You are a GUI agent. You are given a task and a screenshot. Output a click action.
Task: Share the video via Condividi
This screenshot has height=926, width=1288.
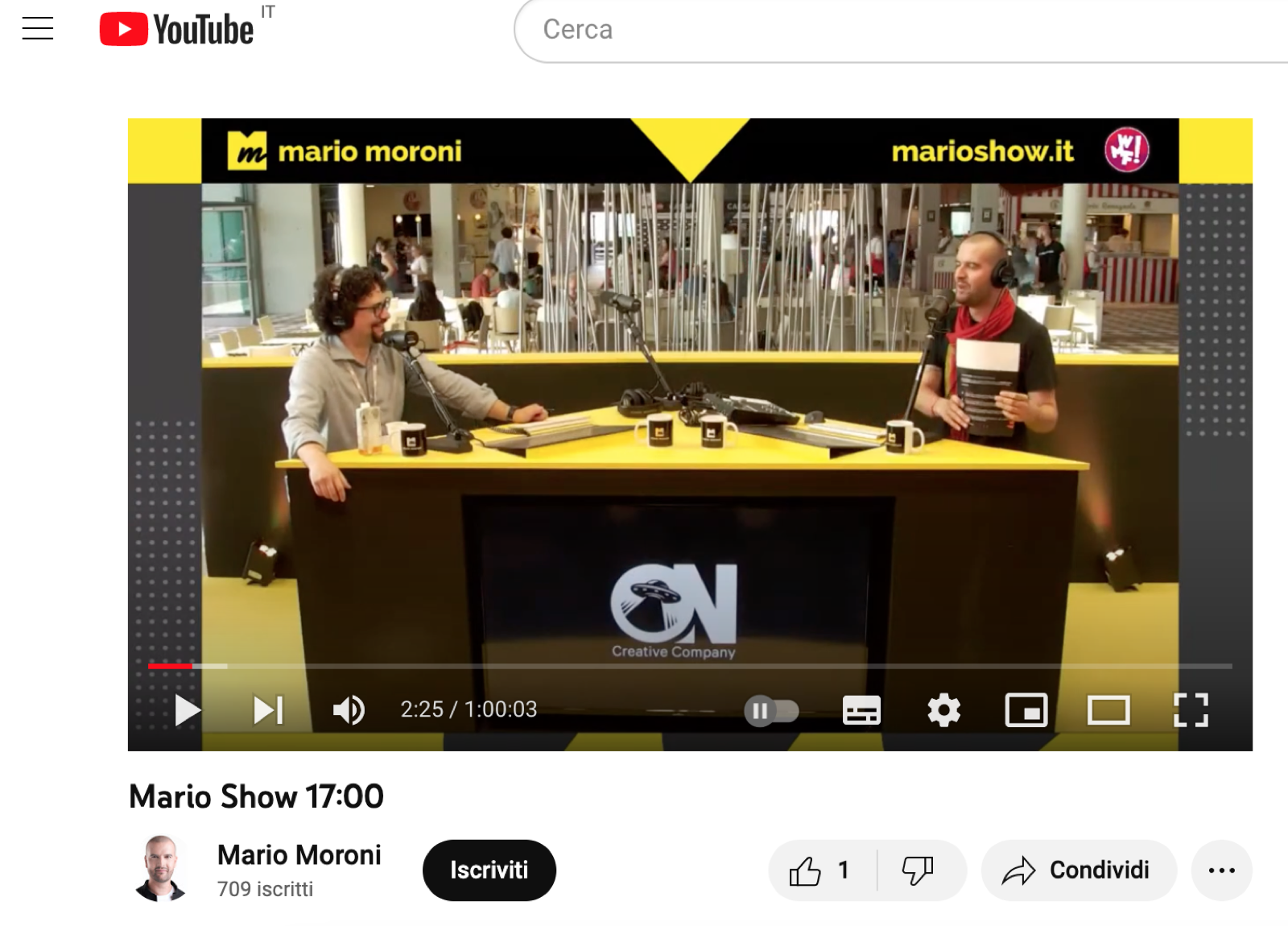1079,870
